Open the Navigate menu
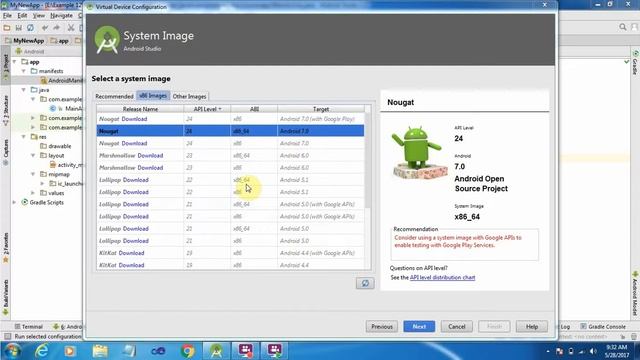 pos(61,16)
